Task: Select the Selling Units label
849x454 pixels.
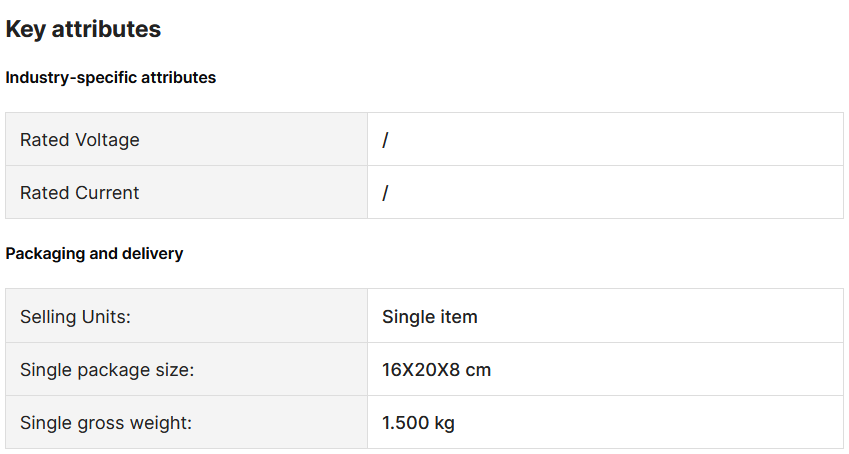Action: pyautogui.click(x=75, y=317)
